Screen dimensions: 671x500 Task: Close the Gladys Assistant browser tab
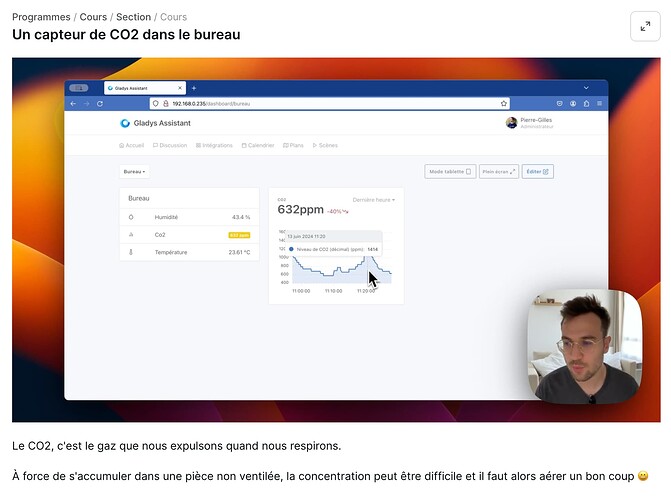click(x=180, y=88)
